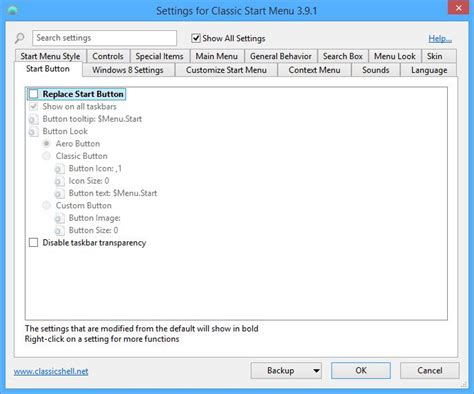Viewport: 474px width, 394px height.
Task: Click the Button tooltip: $Menu.Start text
Action: pos(92,119)
